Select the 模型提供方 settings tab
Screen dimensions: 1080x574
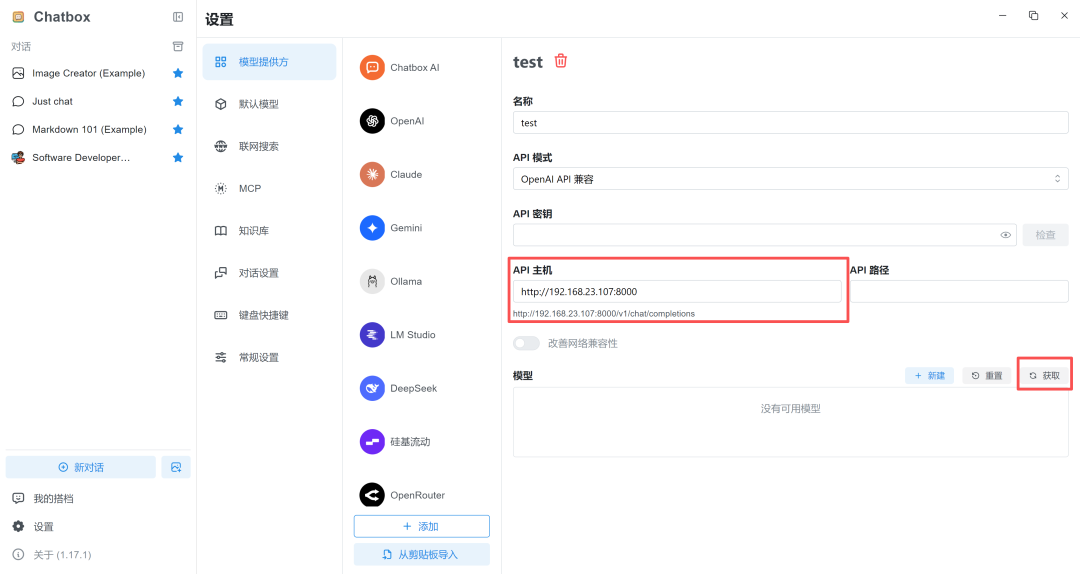click(x=269, y=62)
